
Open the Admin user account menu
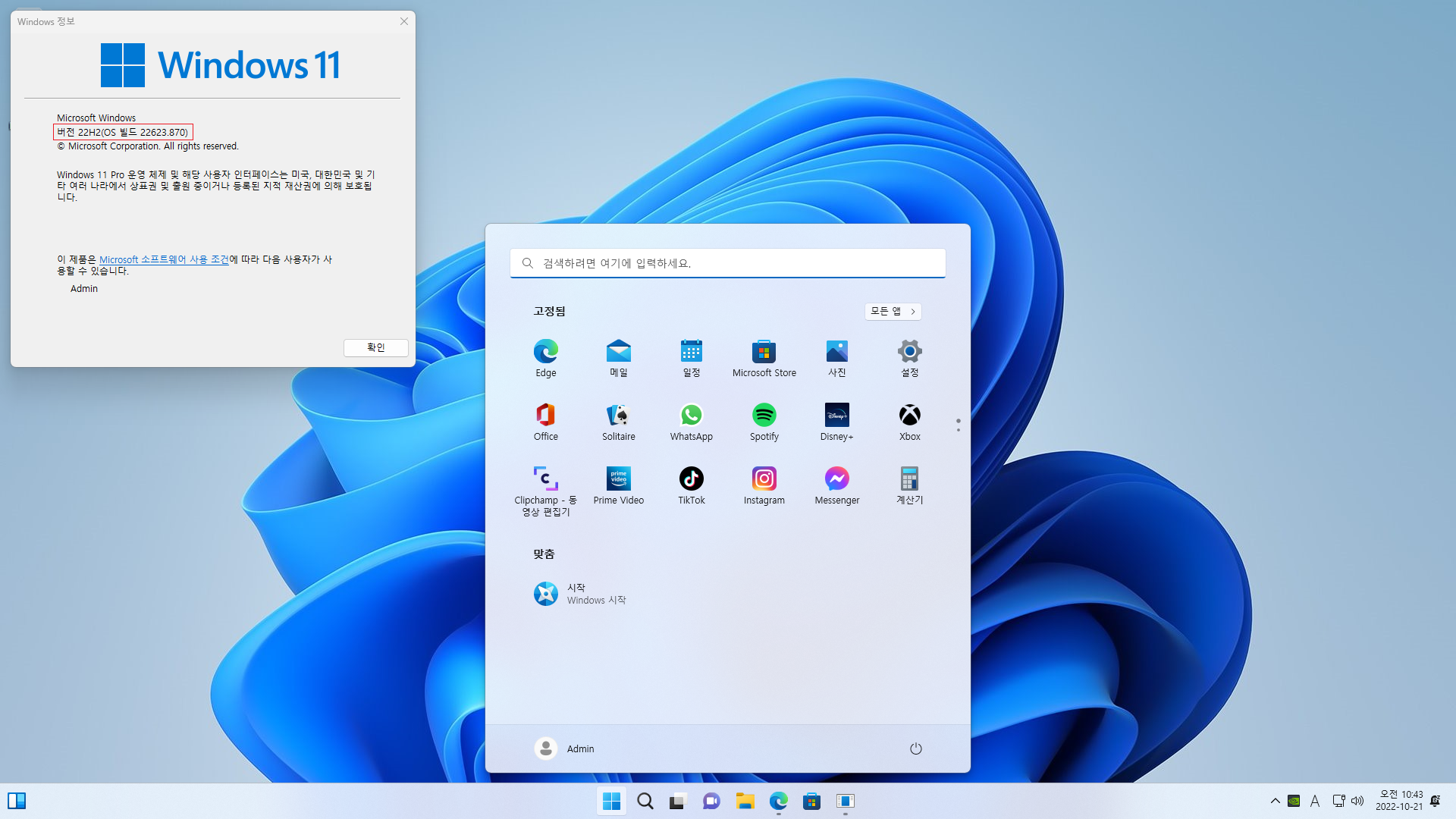[x=564, y=748]
